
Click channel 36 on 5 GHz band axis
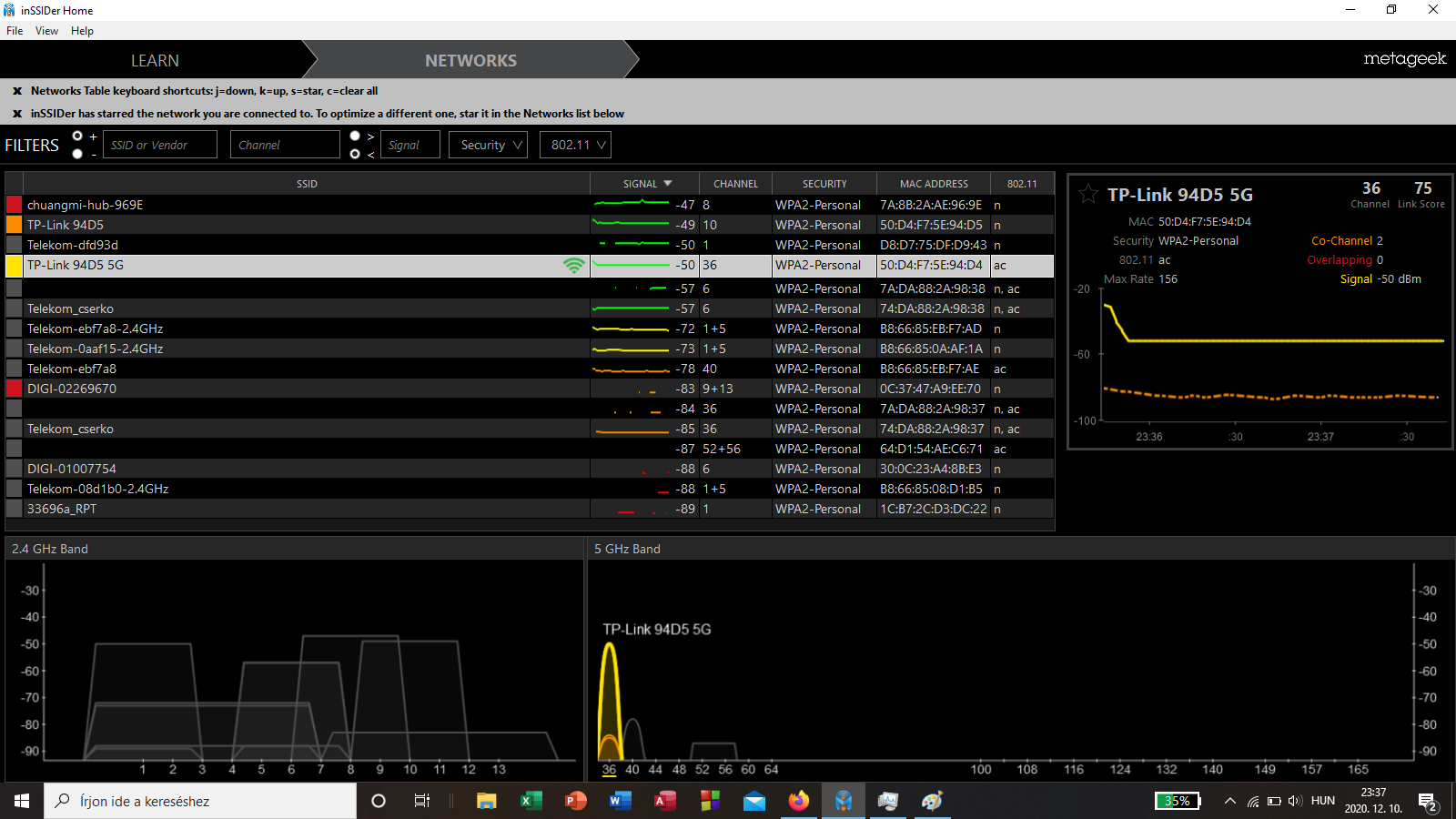pyautogui.click(x=609, y=769)
